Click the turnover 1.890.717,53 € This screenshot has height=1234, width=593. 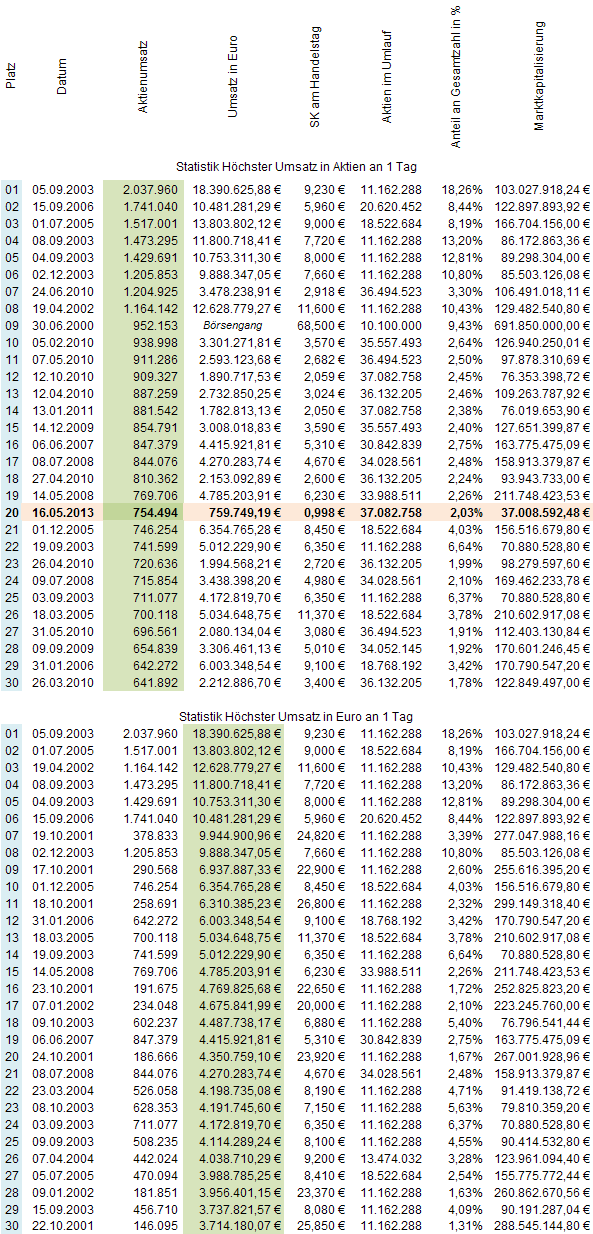click(x=240, y=376)
